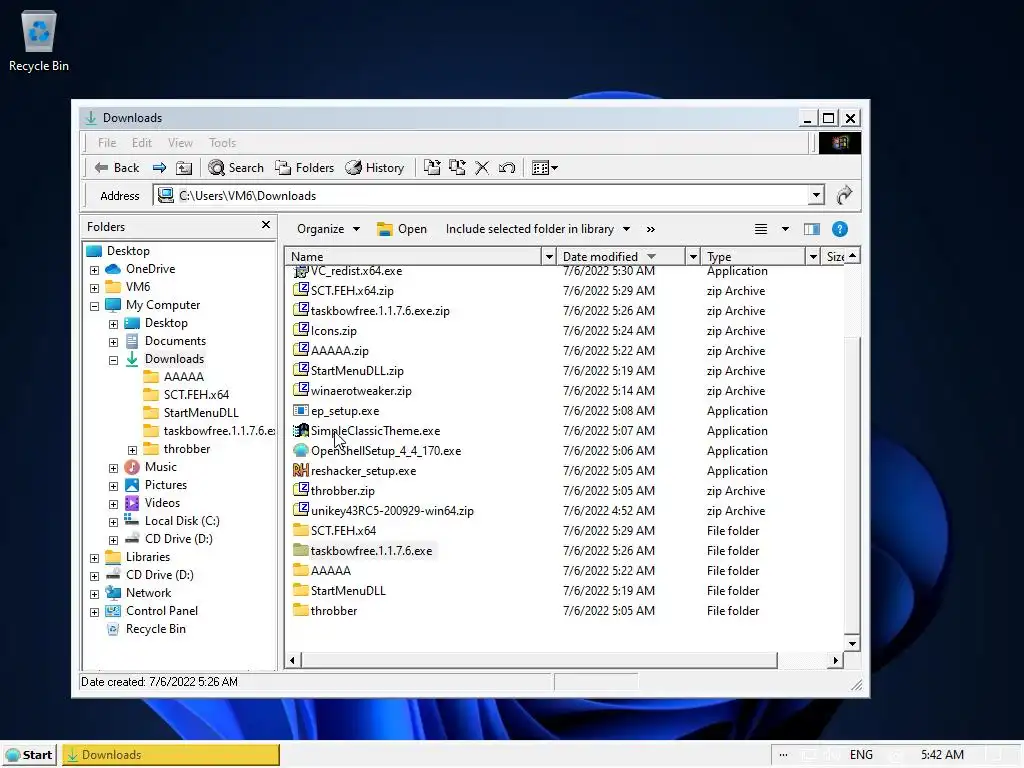Expand VM6 tree node
Viewport: 1024px width, 768px height.
click(x=95, y=288)
